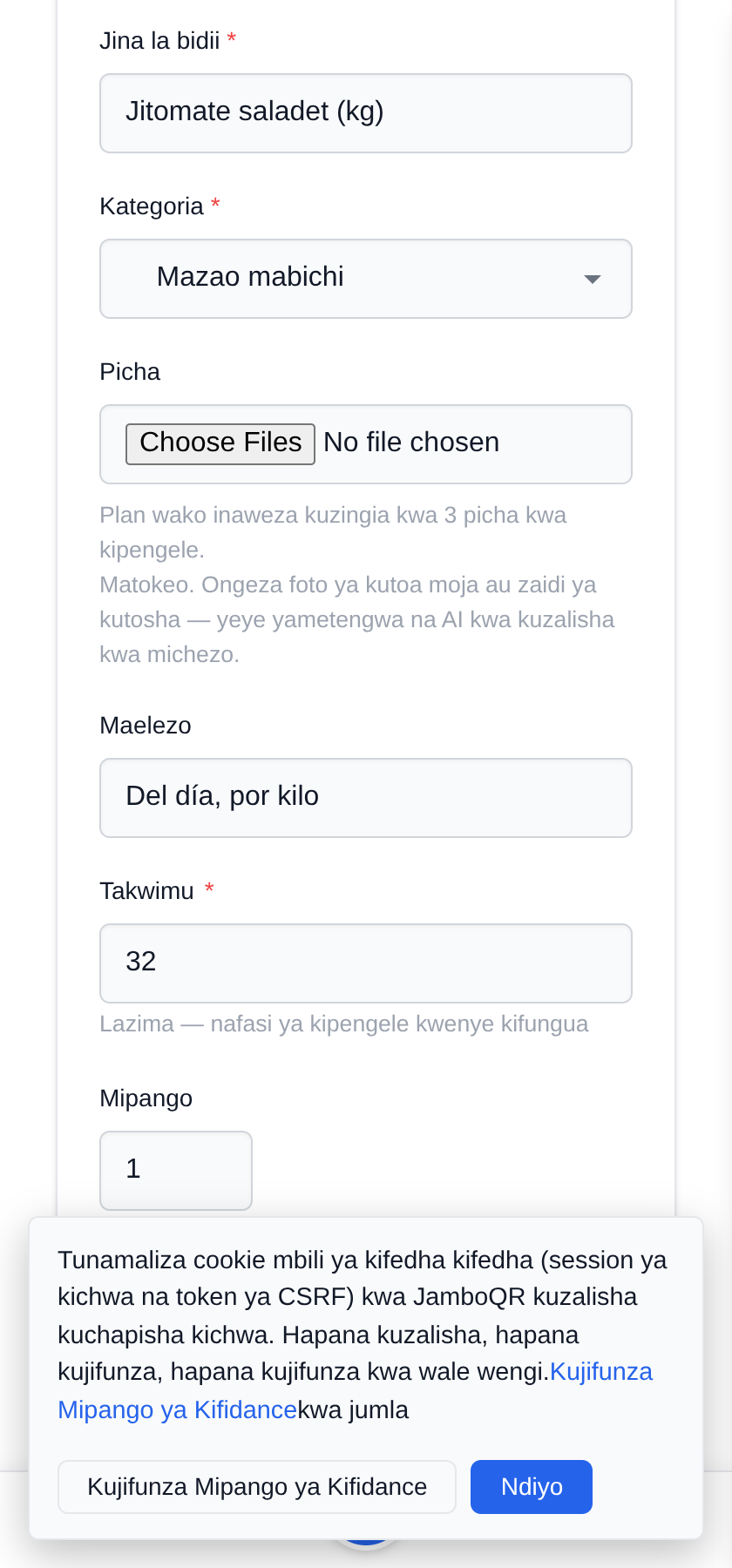Screen dimensions: 732x1568
Task: Tap the partially hidden blue circular button
Action: (x=366, y=1542)
